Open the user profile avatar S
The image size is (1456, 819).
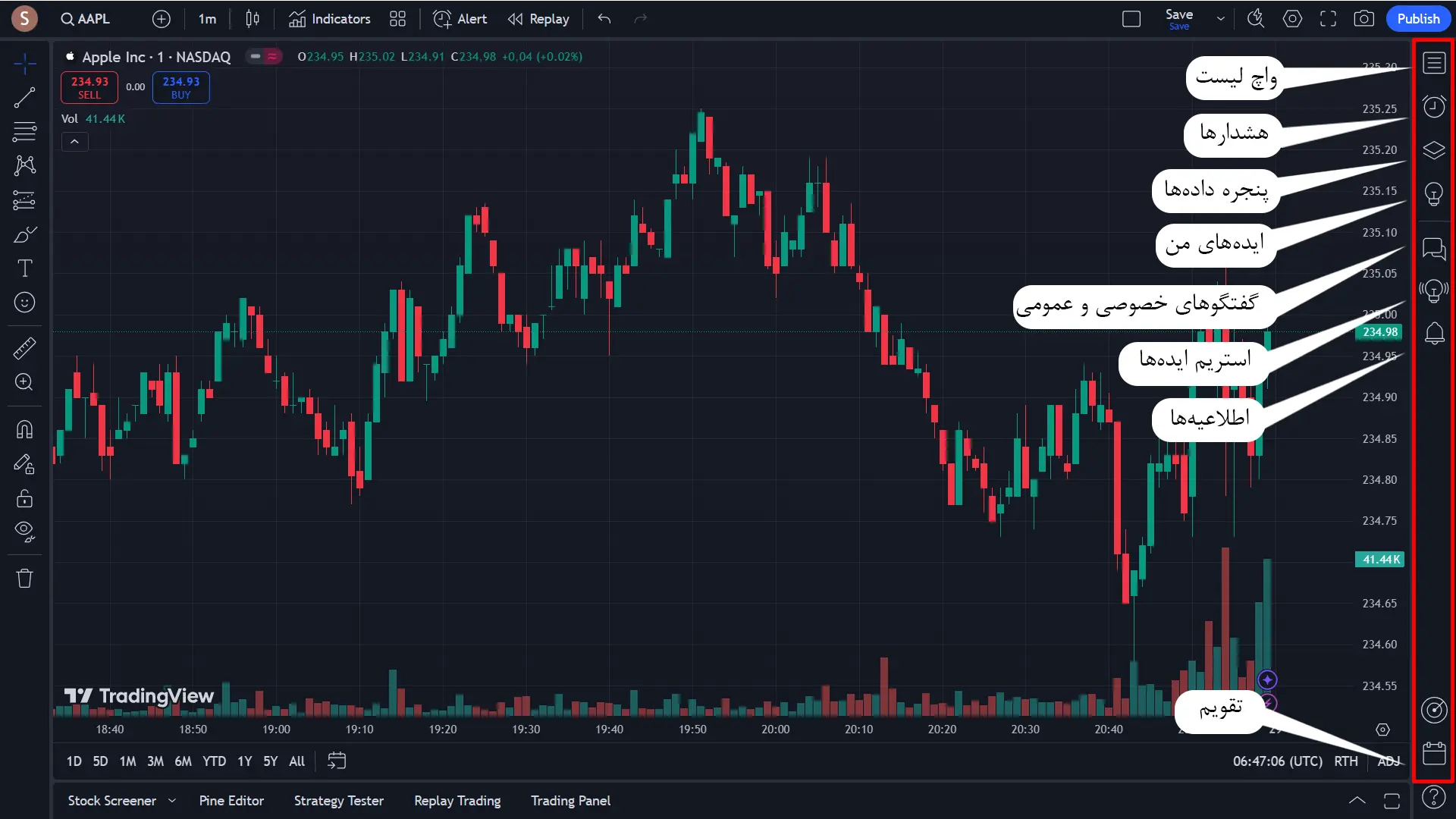(24, 19)
